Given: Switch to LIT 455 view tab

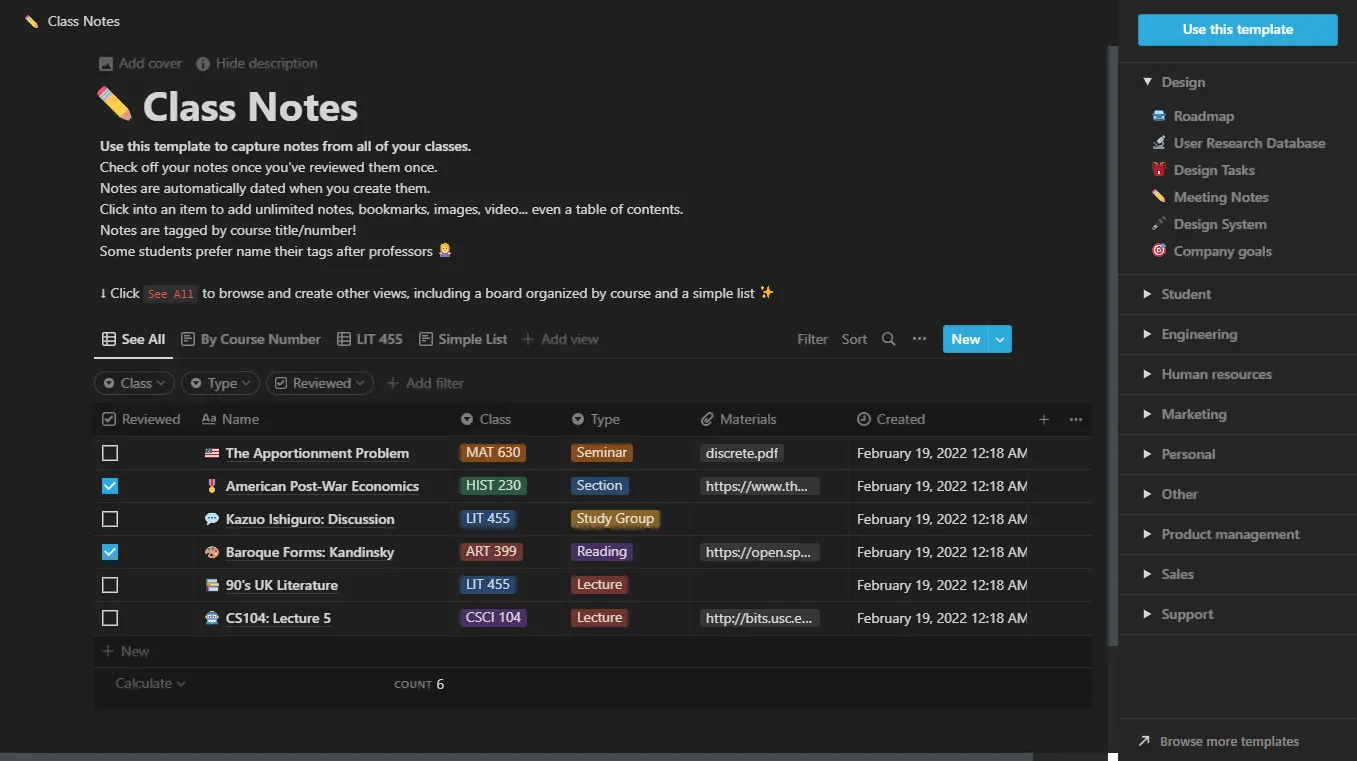Looking at the screenshot, I should click(x=369, y=339).
